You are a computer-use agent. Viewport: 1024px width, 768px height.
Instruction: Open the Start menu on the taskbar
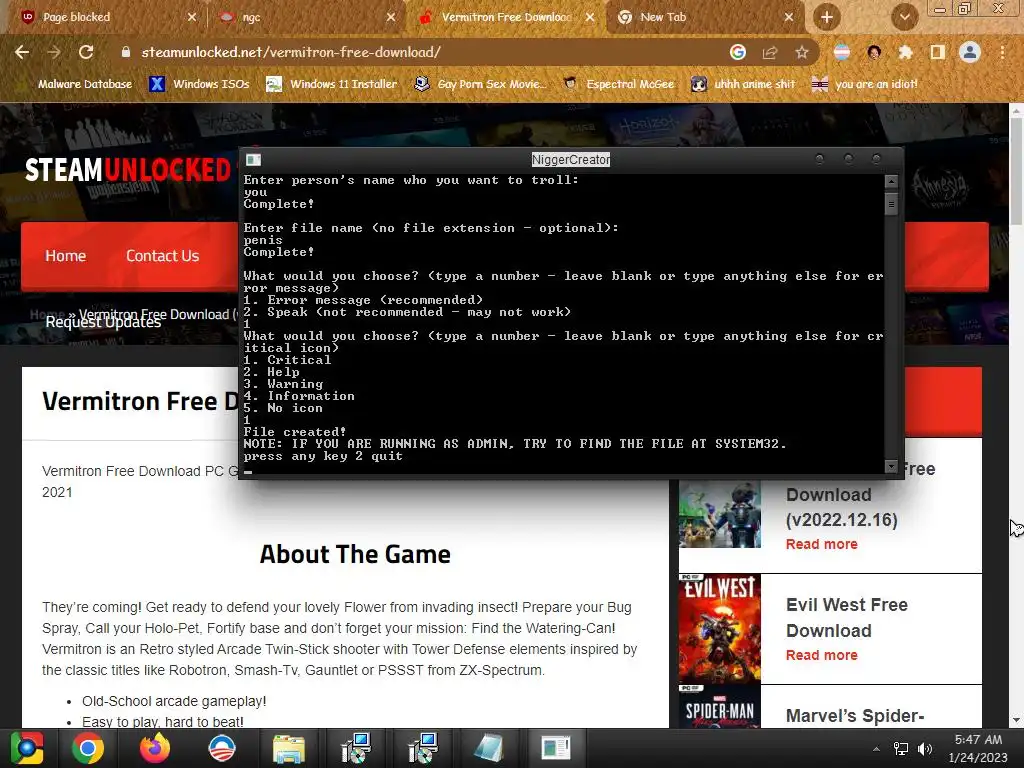27,748
